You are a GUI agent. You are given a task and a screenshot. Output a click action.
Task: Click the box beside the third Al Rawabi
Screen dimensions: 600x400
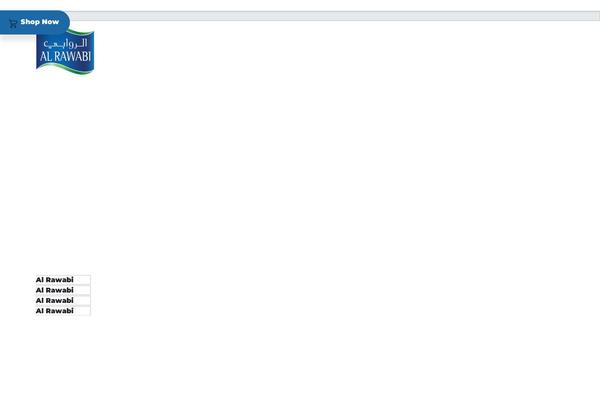(x=83, y=300)
